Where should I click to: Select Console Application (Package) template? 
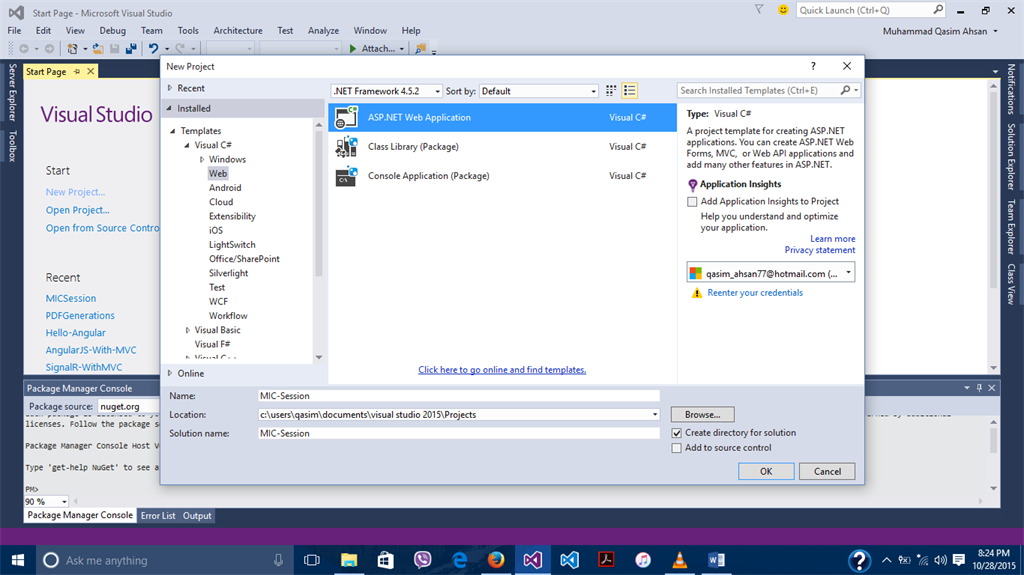click(502, 176)
